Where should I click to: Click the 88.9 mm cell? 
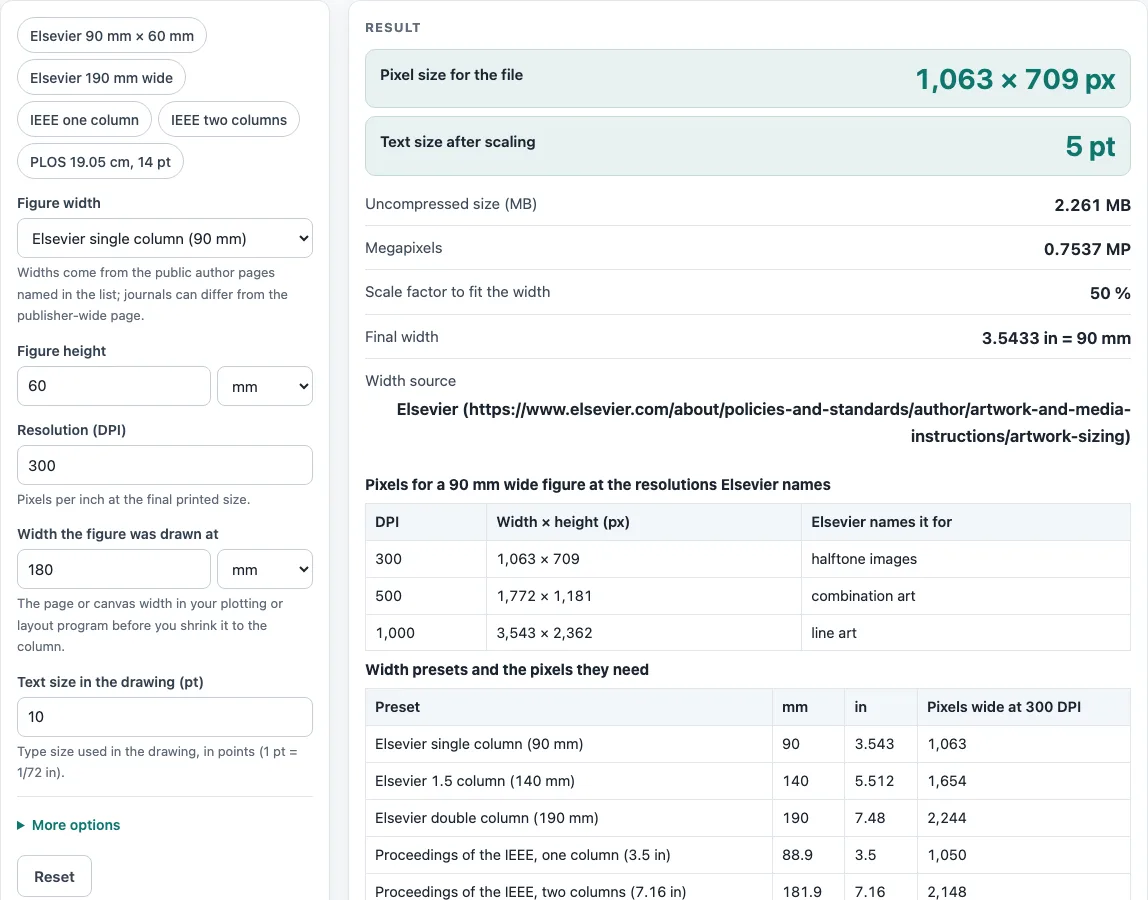[x=808, y=855]
